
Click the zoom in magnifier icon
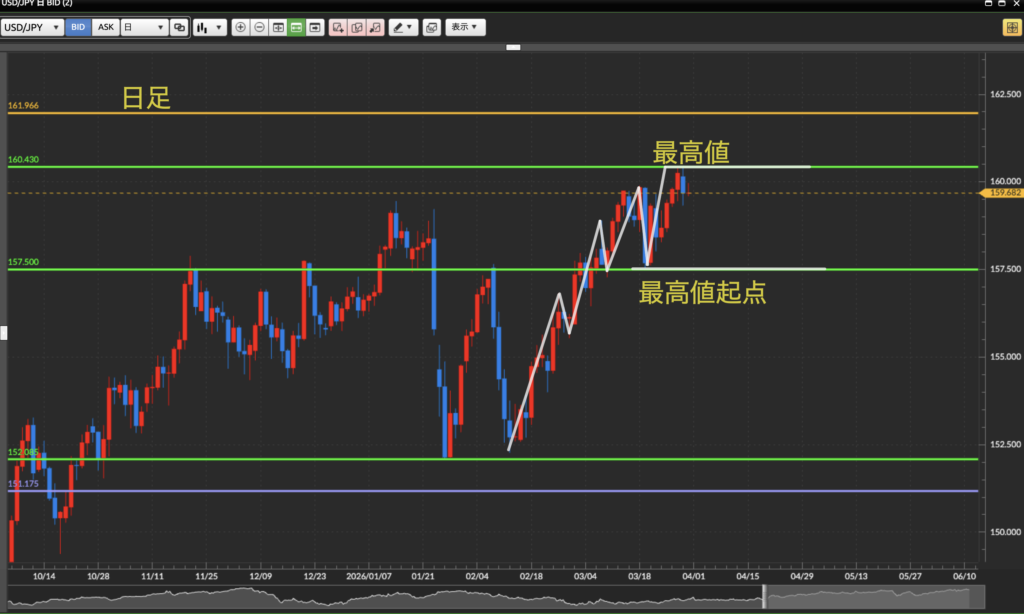tap(240, 28)
